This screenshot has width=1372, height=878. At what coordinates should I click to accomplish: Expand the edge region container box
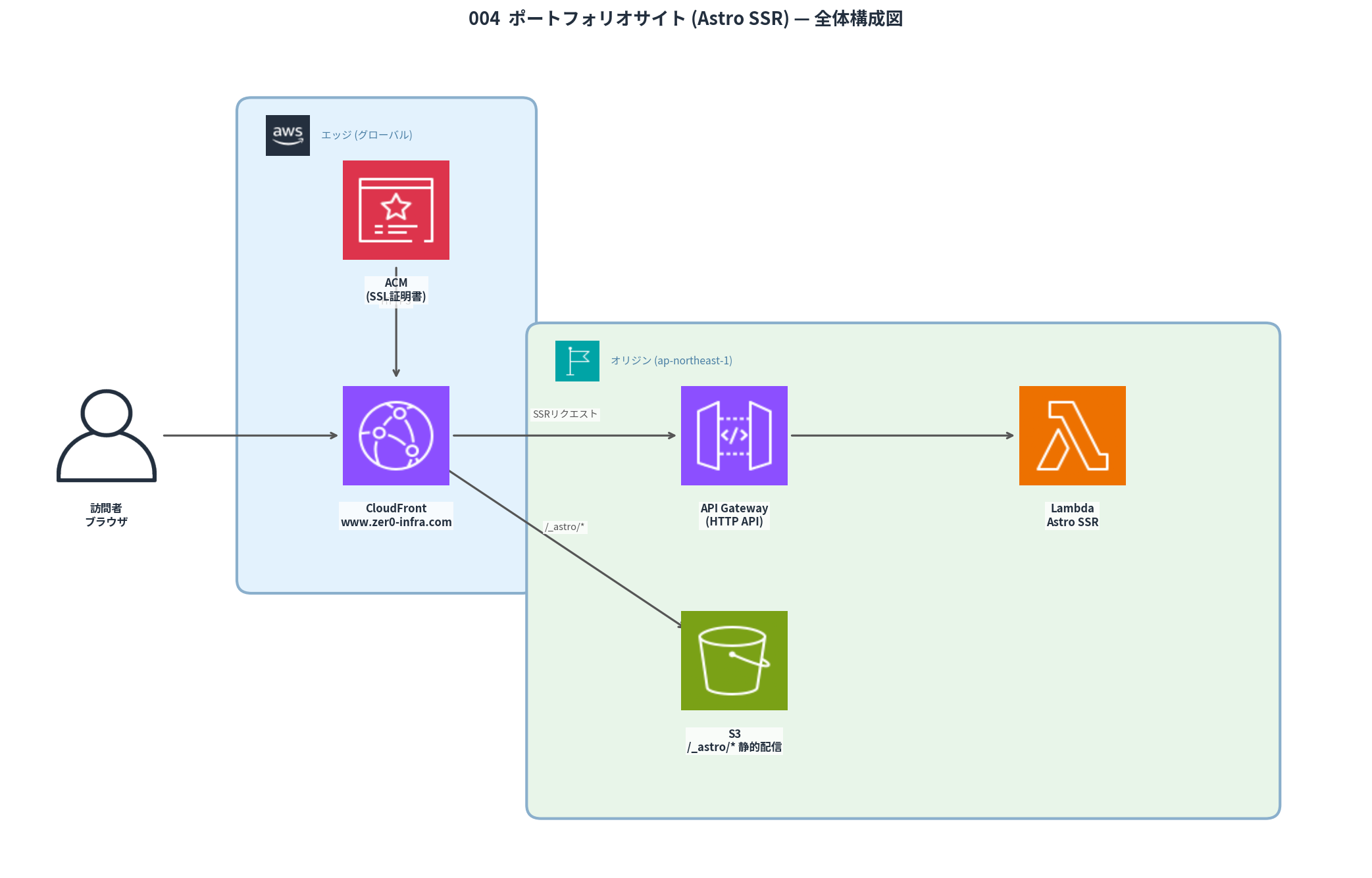pos(387,345)
